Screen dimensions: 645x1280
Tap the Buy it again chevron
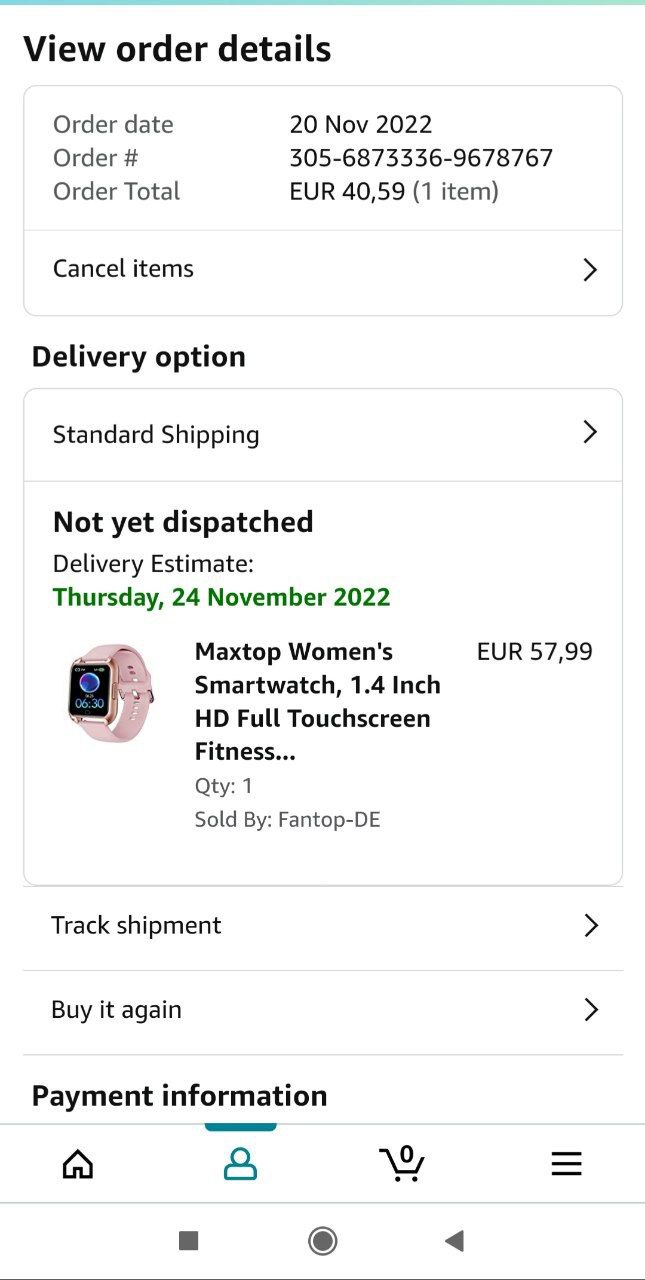click(x=591, y=1010)
